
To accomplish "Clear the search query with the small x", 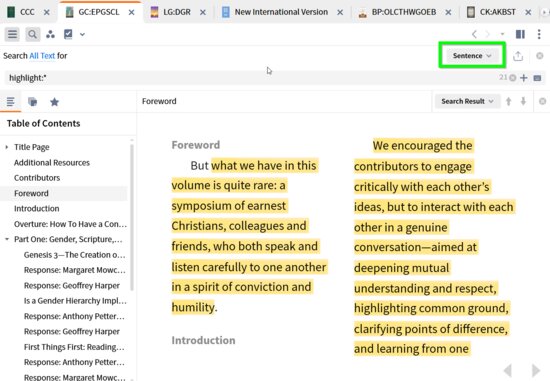I will click(x=513, y=78).
